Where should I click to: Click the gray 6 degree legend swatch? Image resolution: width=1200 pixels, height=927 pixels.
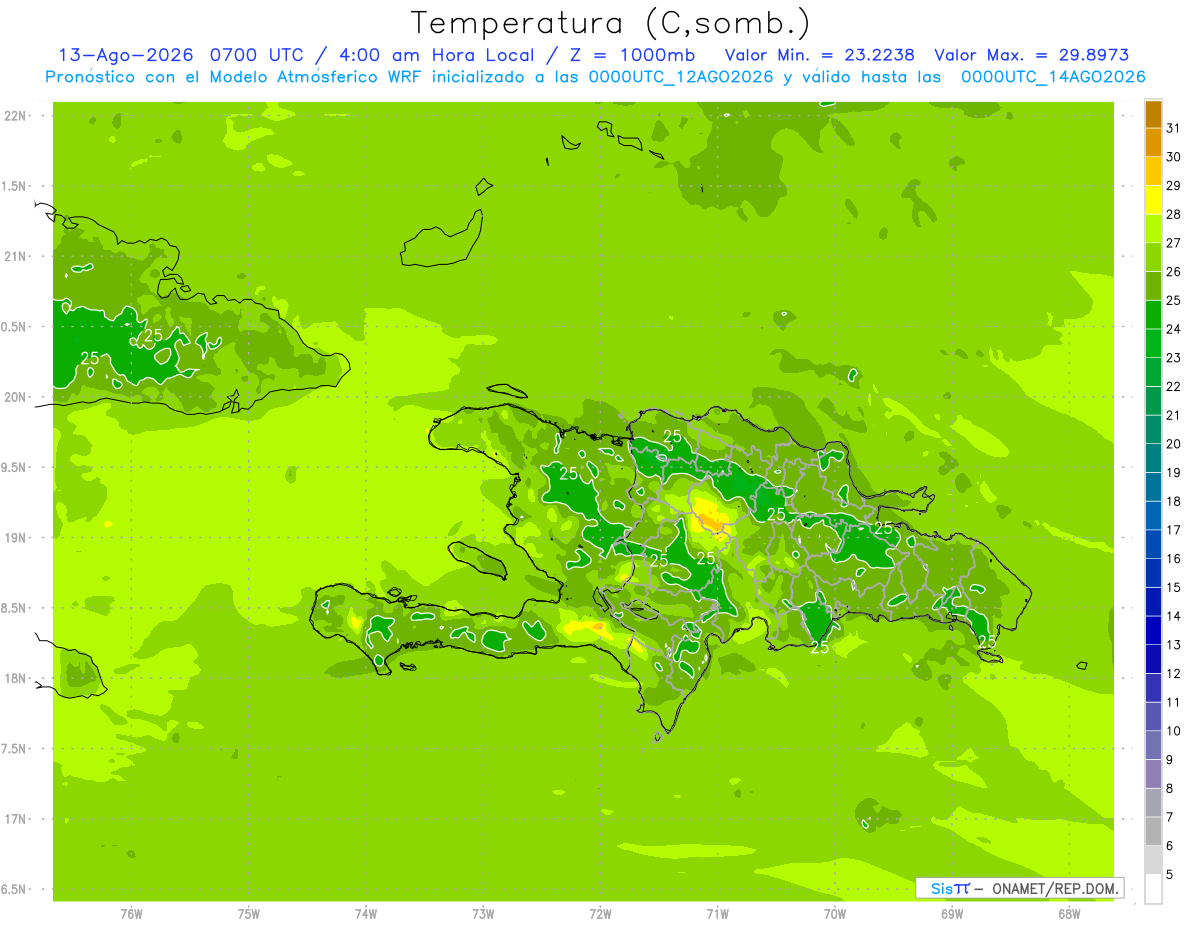point(1153,832)
